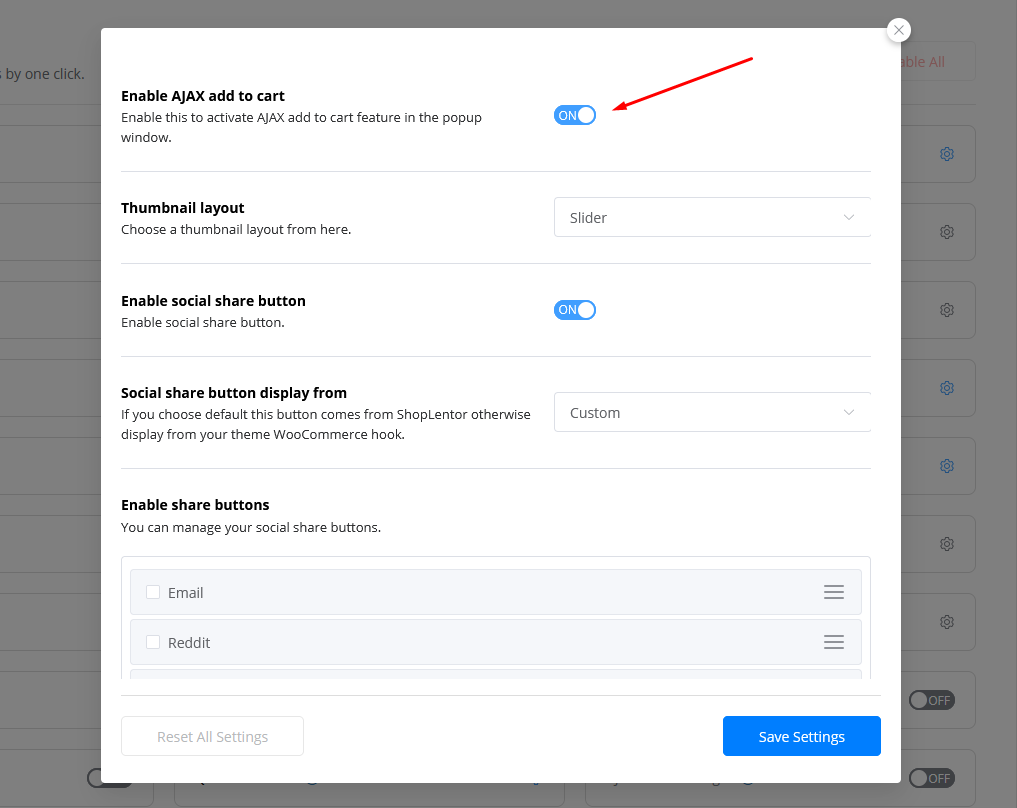Open the topmost gear settings icon behind the dialog

pyautogui.click(x=946, y=154)
